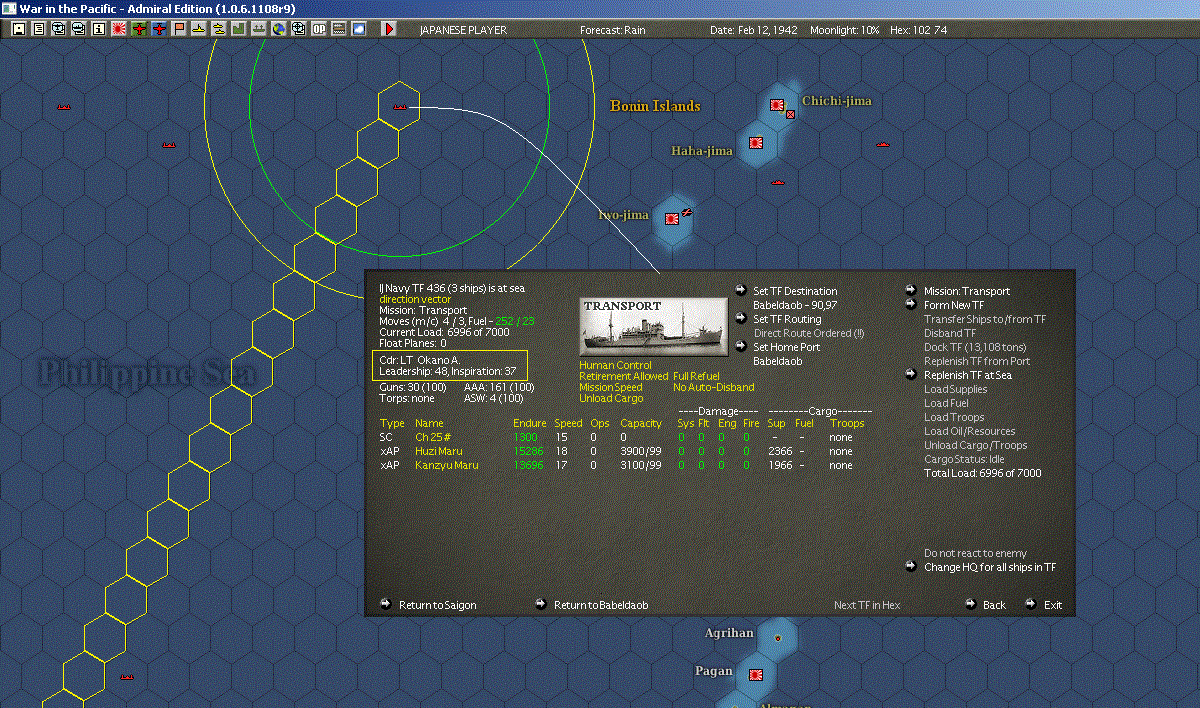Viewport: 1200px width, 708px height.
Task: Click the red end-turn arrow icon
Action: pyautogui.click(x=389, y=29)
